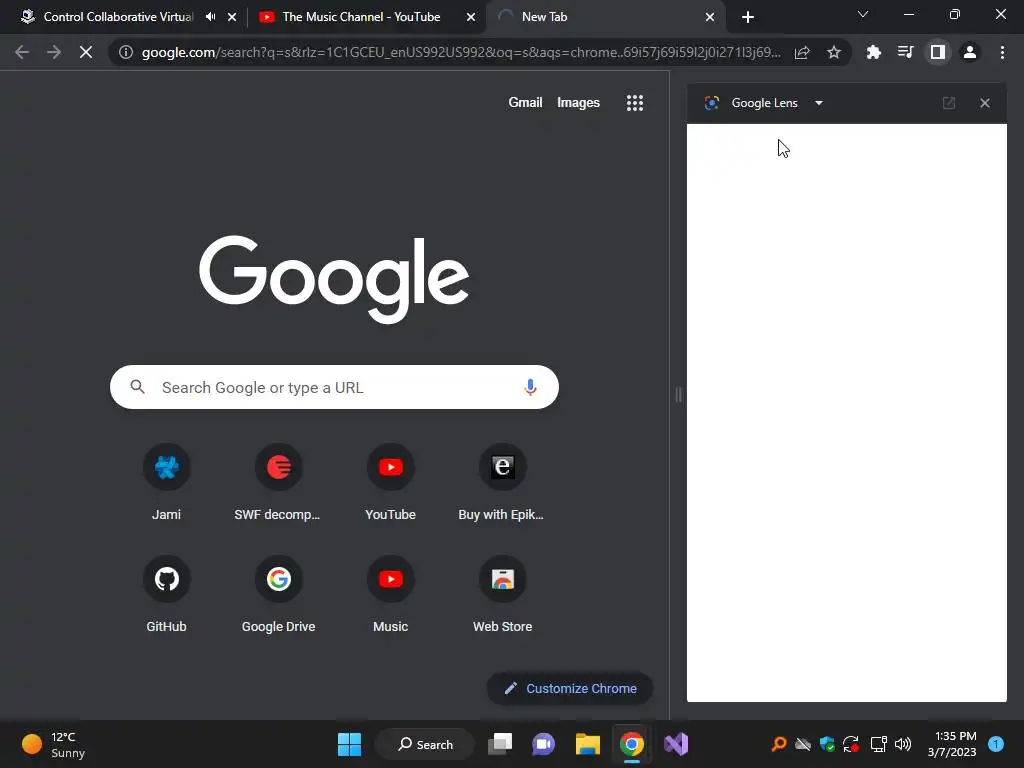Click Windows Security tray icon
Viewport: 1024px width, 768px height.
click(827, 744)
